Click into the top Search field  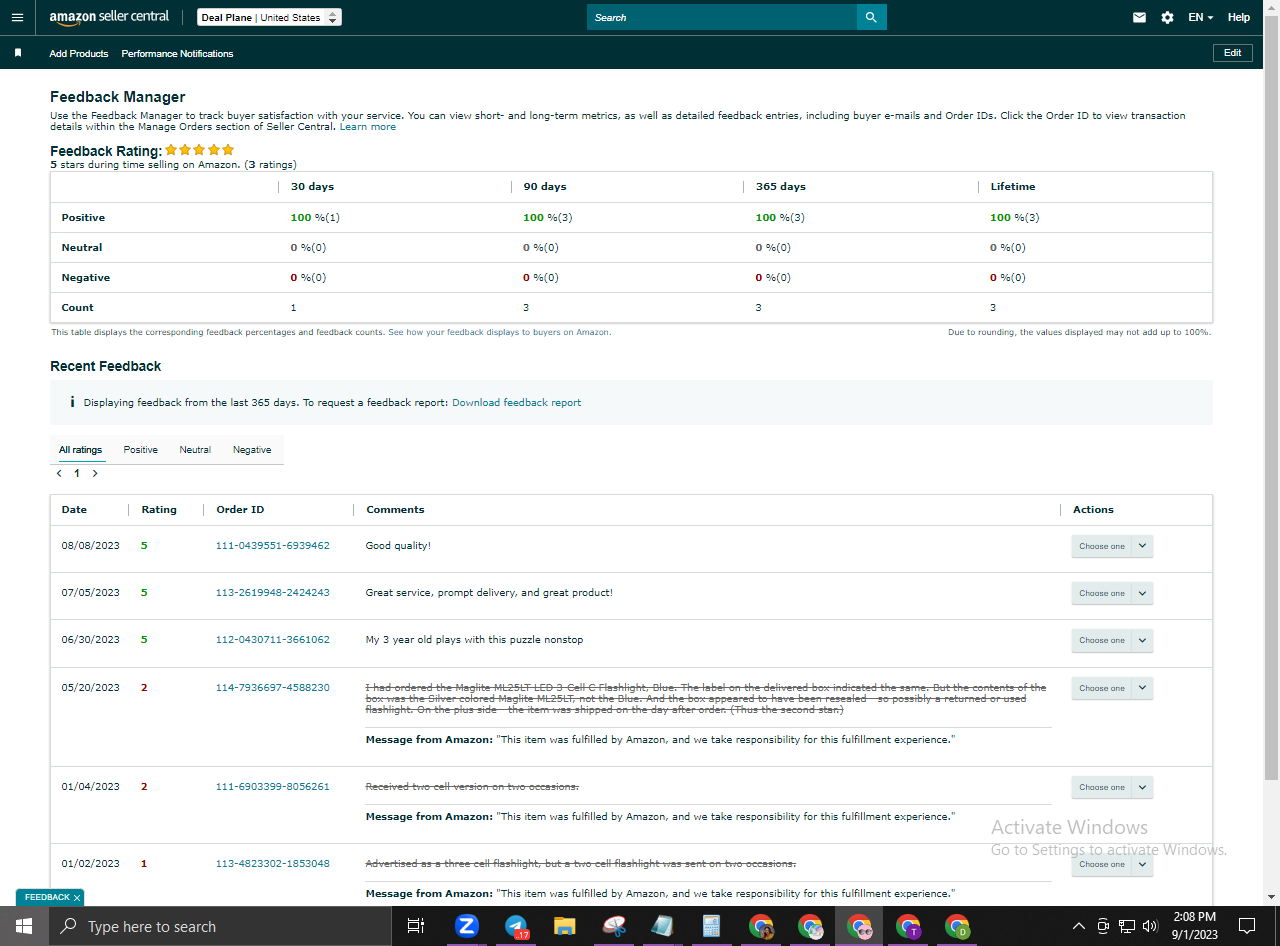point(722,17)
